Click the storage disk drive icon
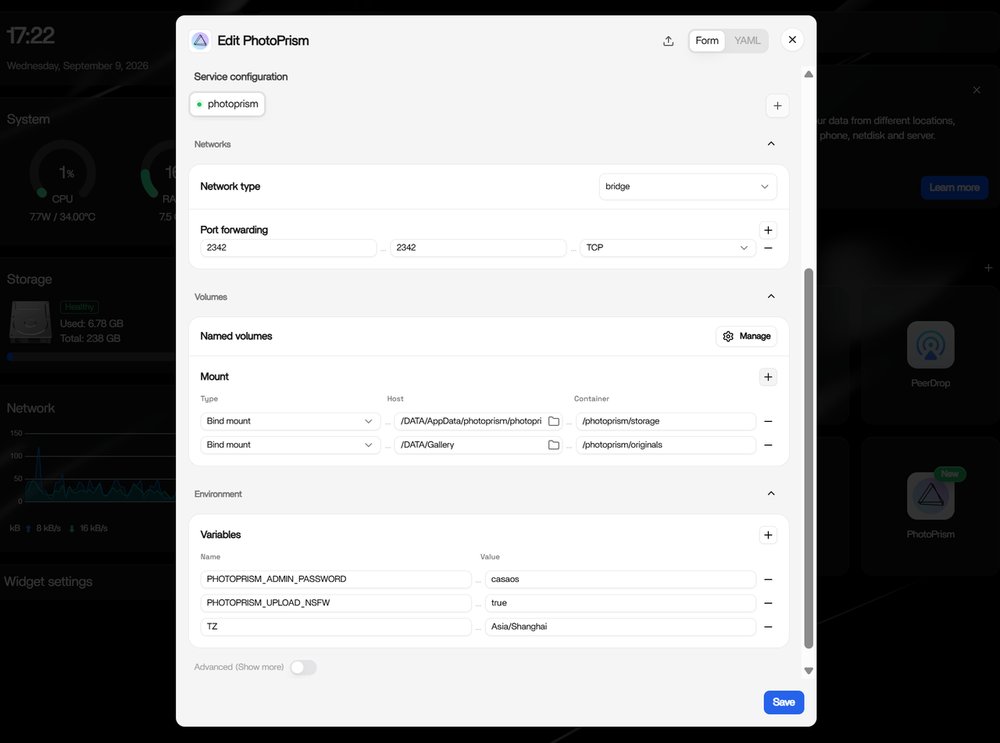 click(x=30, y=322)
